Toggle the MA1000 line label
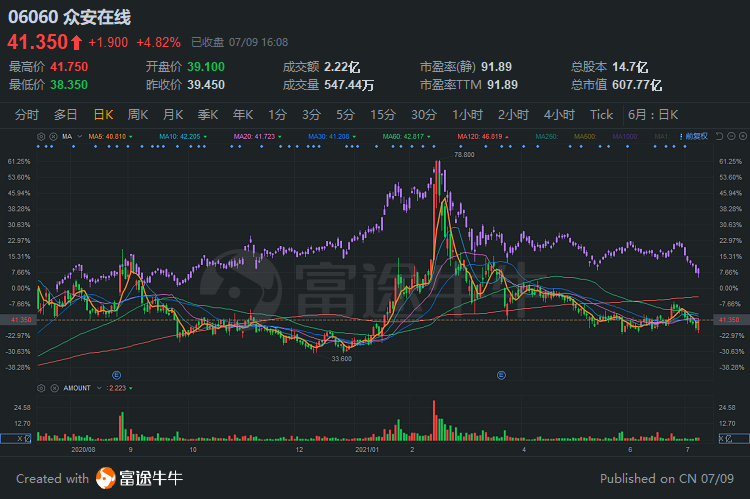Screen dimensions: 750x499 625,137
